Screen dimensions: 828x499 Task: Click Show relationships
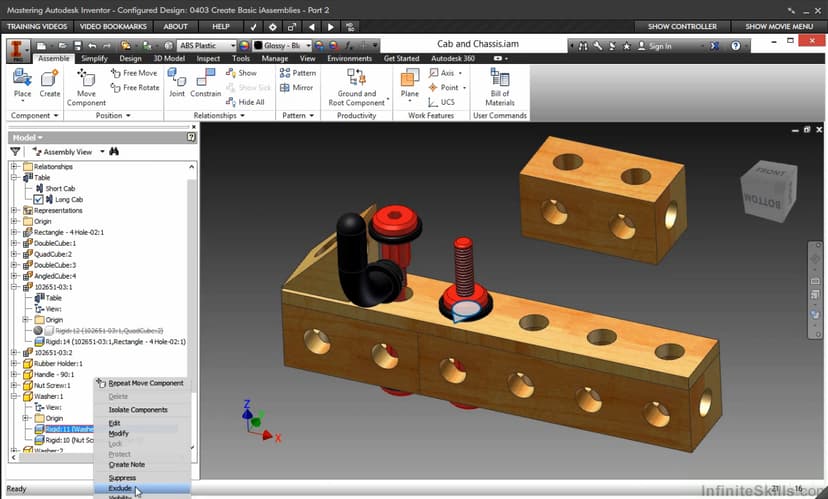pyautogui.click(x=241, y=73)
